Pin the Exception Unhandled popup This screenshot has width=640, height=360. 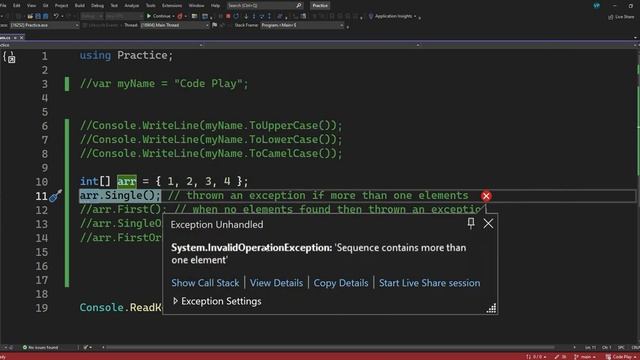coord(471,223)
